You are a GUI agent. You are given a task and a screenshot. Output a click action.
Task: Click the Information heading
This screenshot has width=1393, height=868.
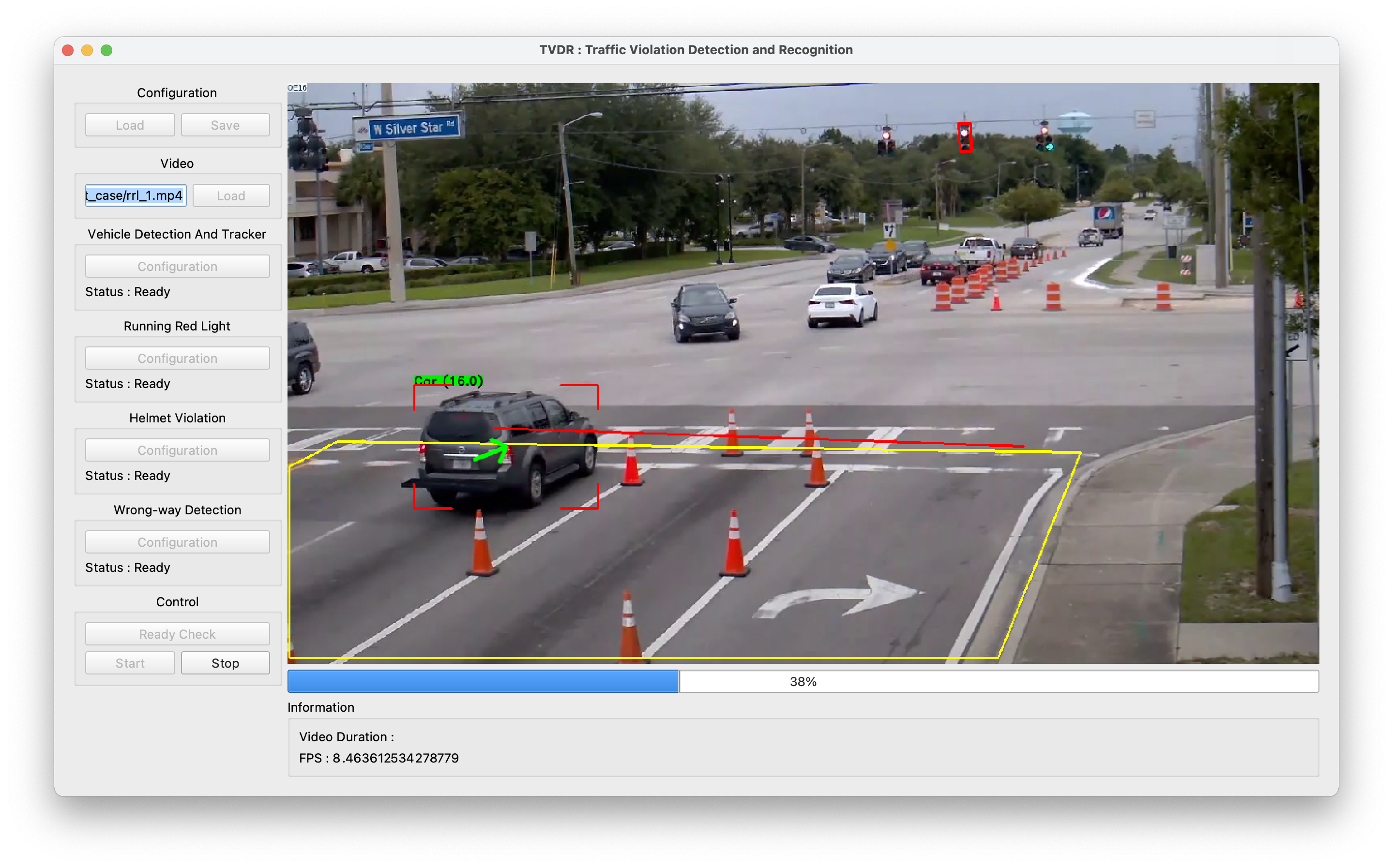click(321, 707)
